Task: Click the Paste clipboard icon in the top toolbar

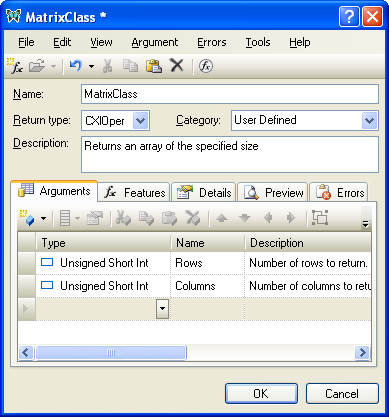Action: coord(153,66)
